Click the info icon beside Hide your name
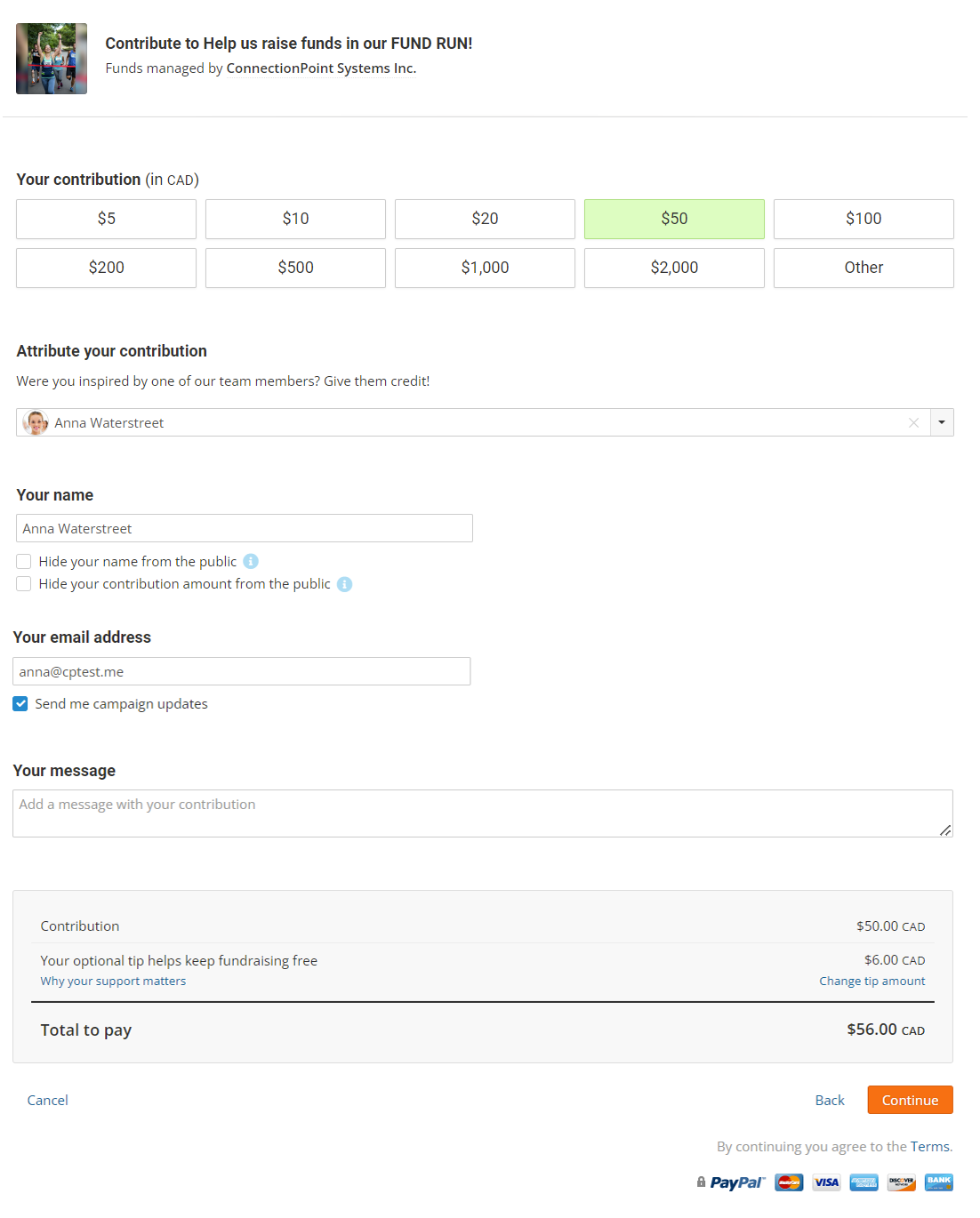The height and width of the screenshot is (1218, 980). point(251,561)
